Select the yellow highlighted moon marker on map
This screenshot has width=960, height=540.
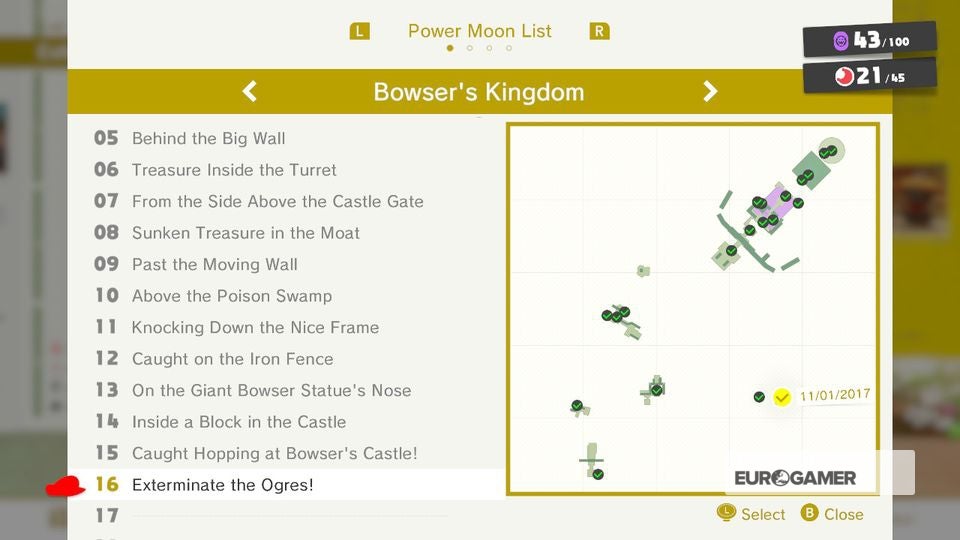pyautogui.click(x=782, y=397)
